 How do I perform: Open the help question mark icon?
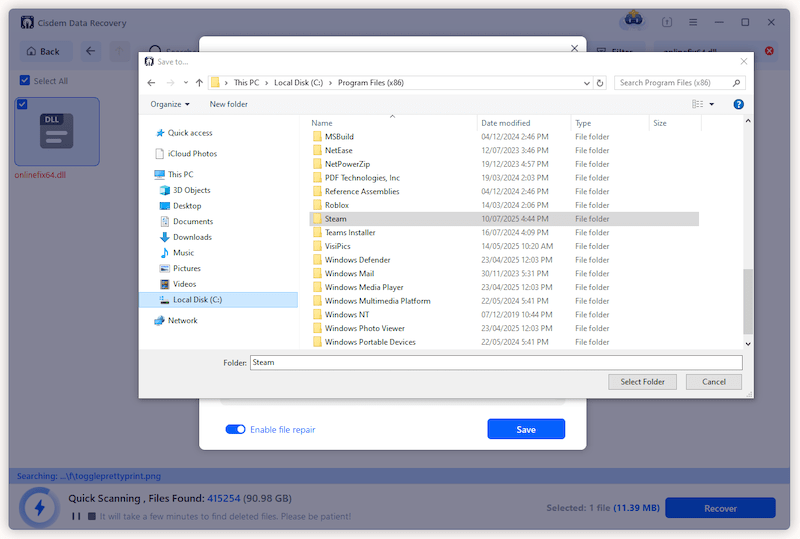(x=738, y=104)
